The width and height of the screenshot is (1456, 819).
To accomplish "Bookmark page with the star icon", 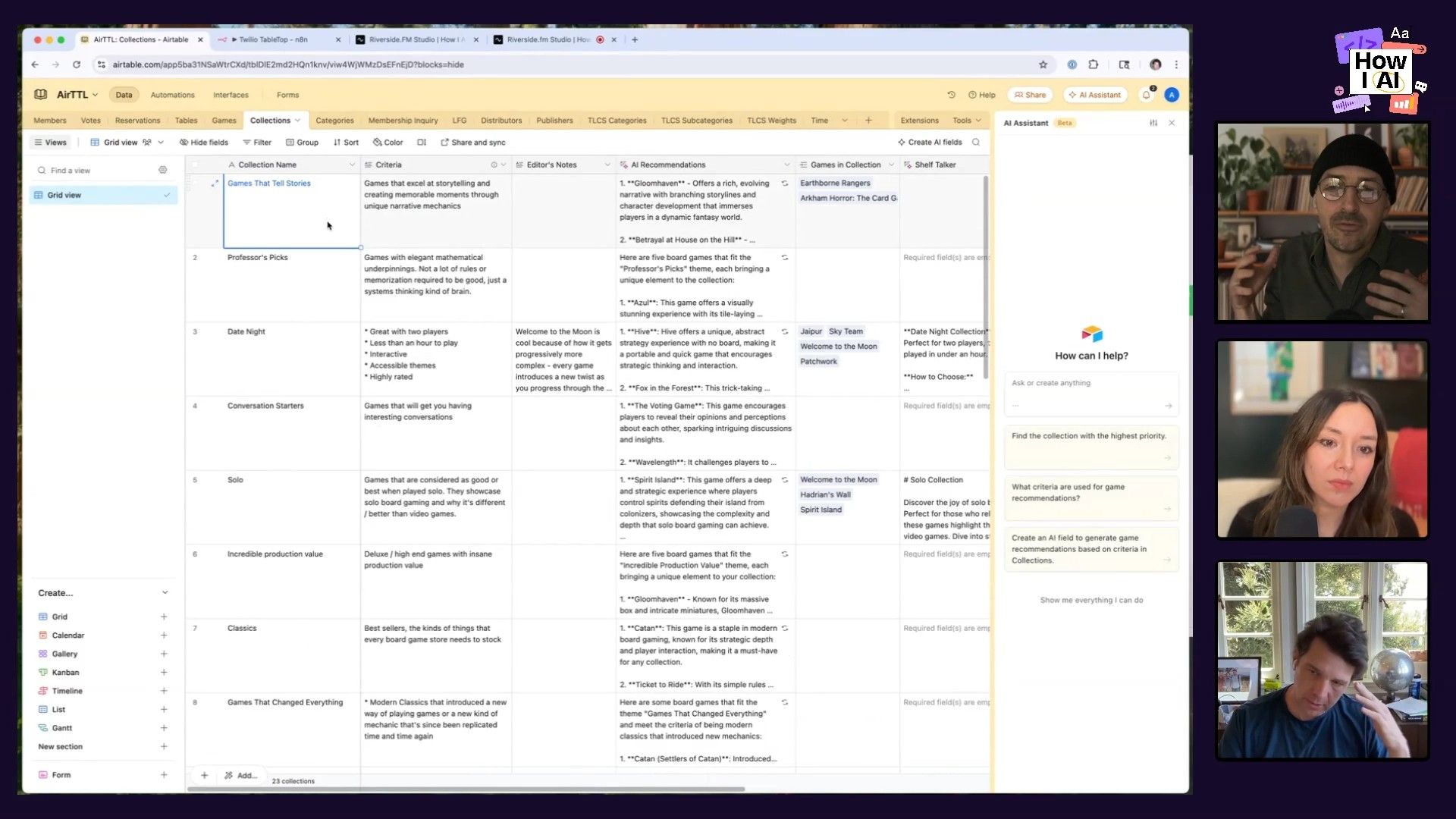I will click(1043, 64).
